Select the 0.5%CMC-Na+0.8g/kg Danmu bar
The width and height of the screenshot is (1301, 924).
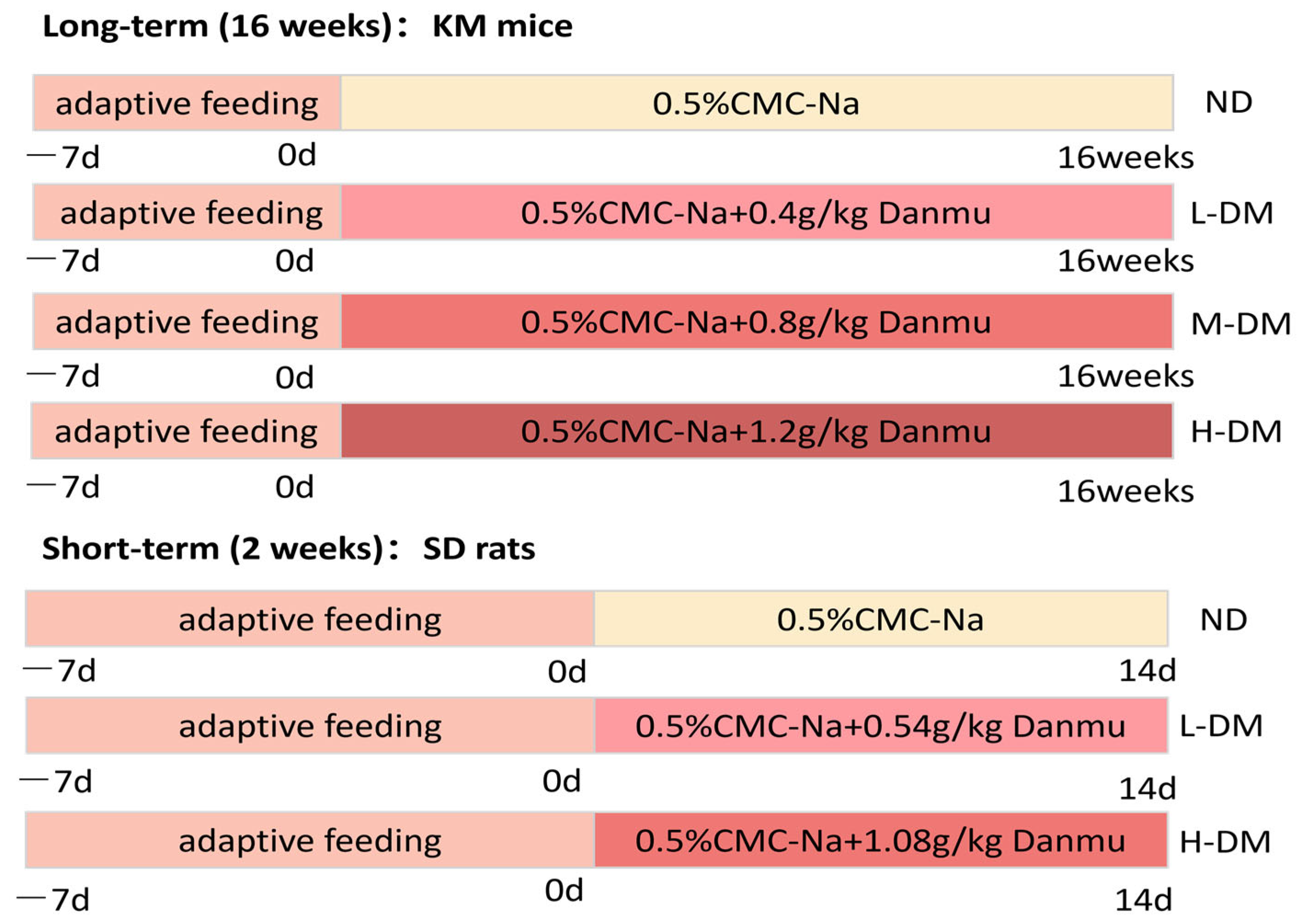coord(756,322)
